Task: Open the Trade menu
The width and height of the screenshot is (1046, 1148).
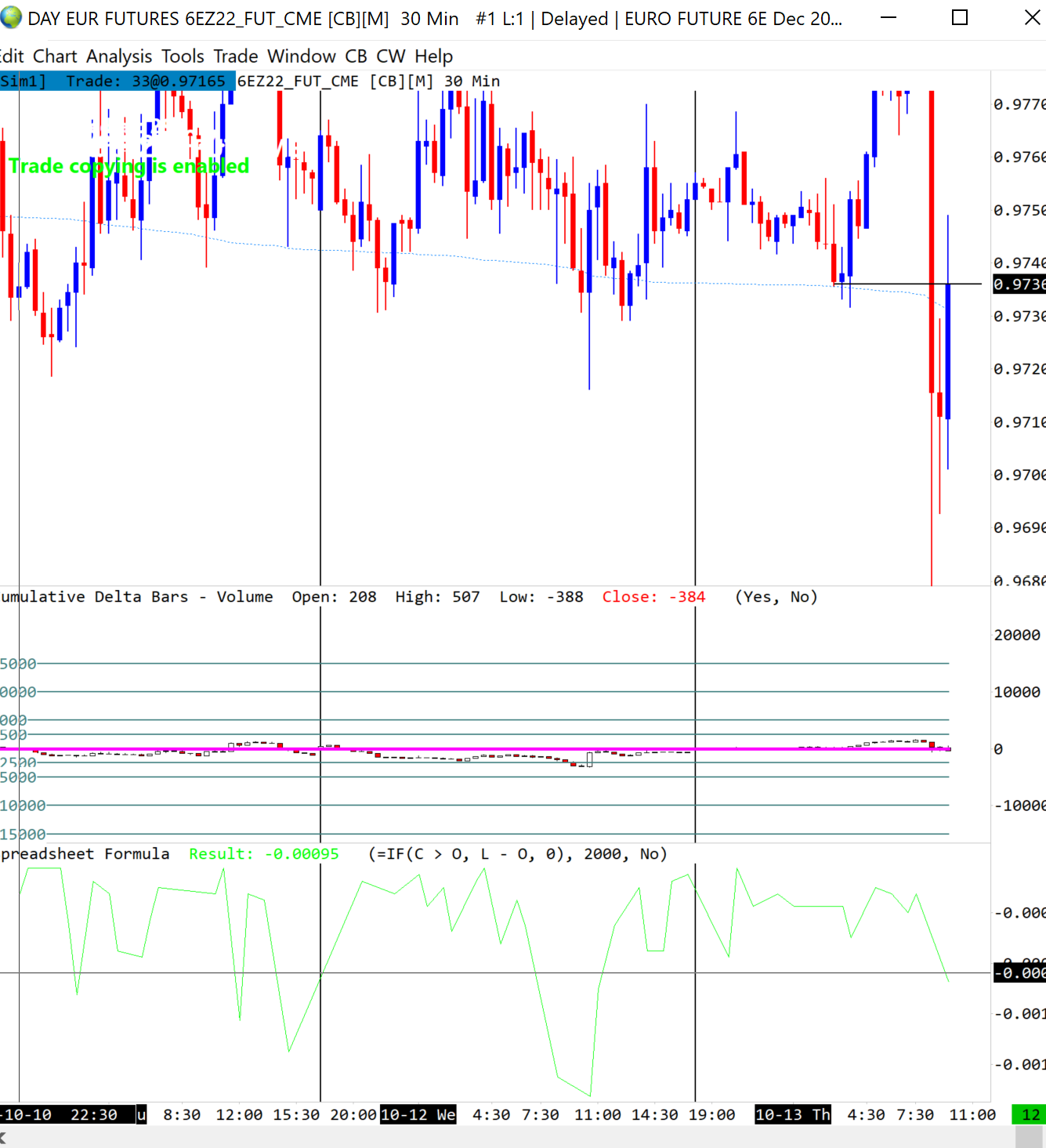Action: [236, 56]
